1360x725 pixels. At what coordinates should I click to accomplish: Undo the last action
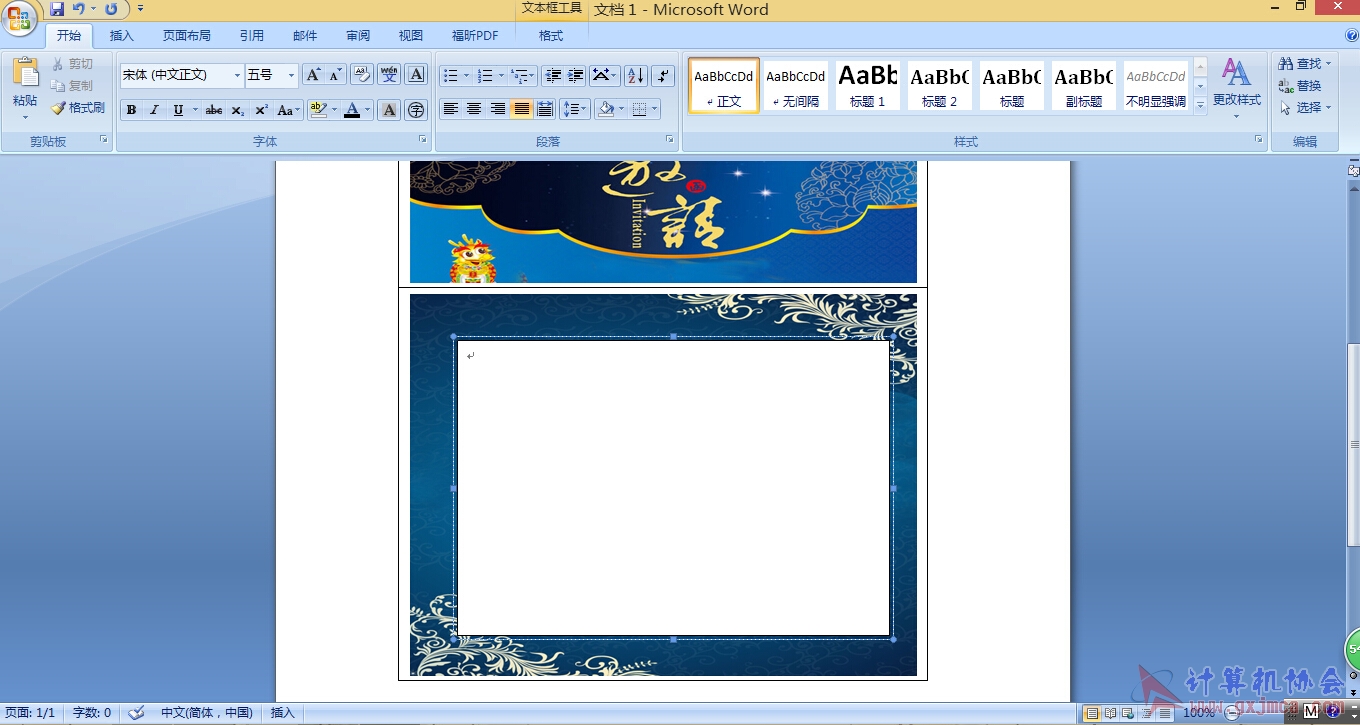click(x=79, y=9)
